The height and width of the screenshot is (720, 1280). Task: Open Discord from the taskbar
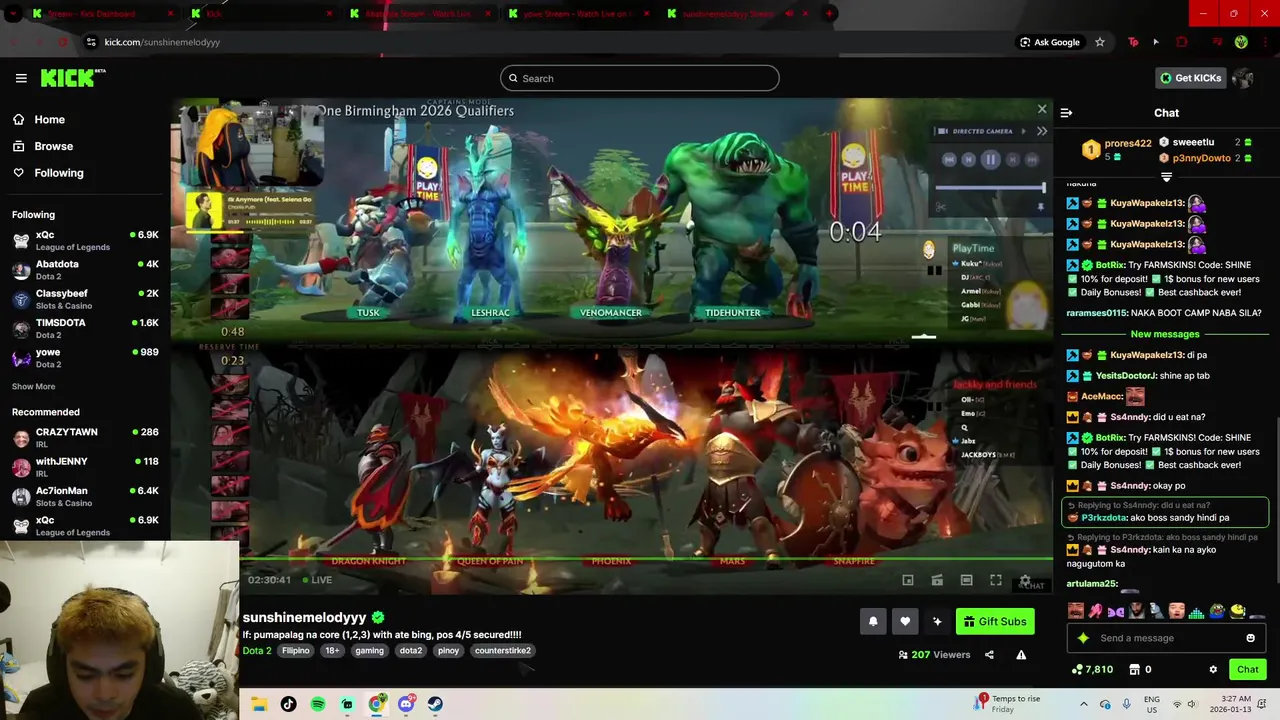(406, 704)
